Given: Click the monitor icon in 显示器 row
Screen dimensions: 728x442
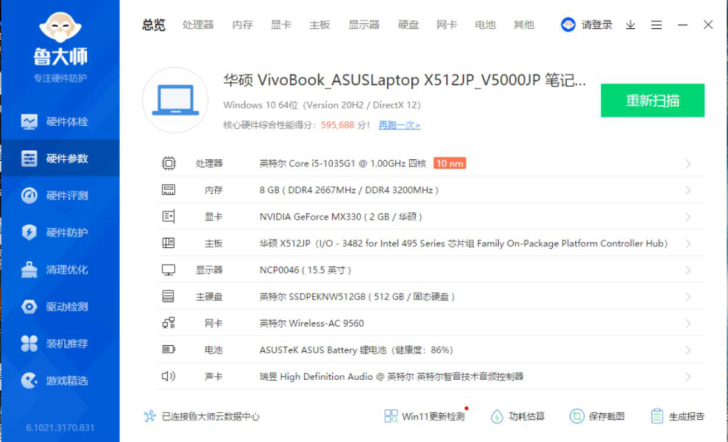Looking at the screenshot, I should coord(169,270).
